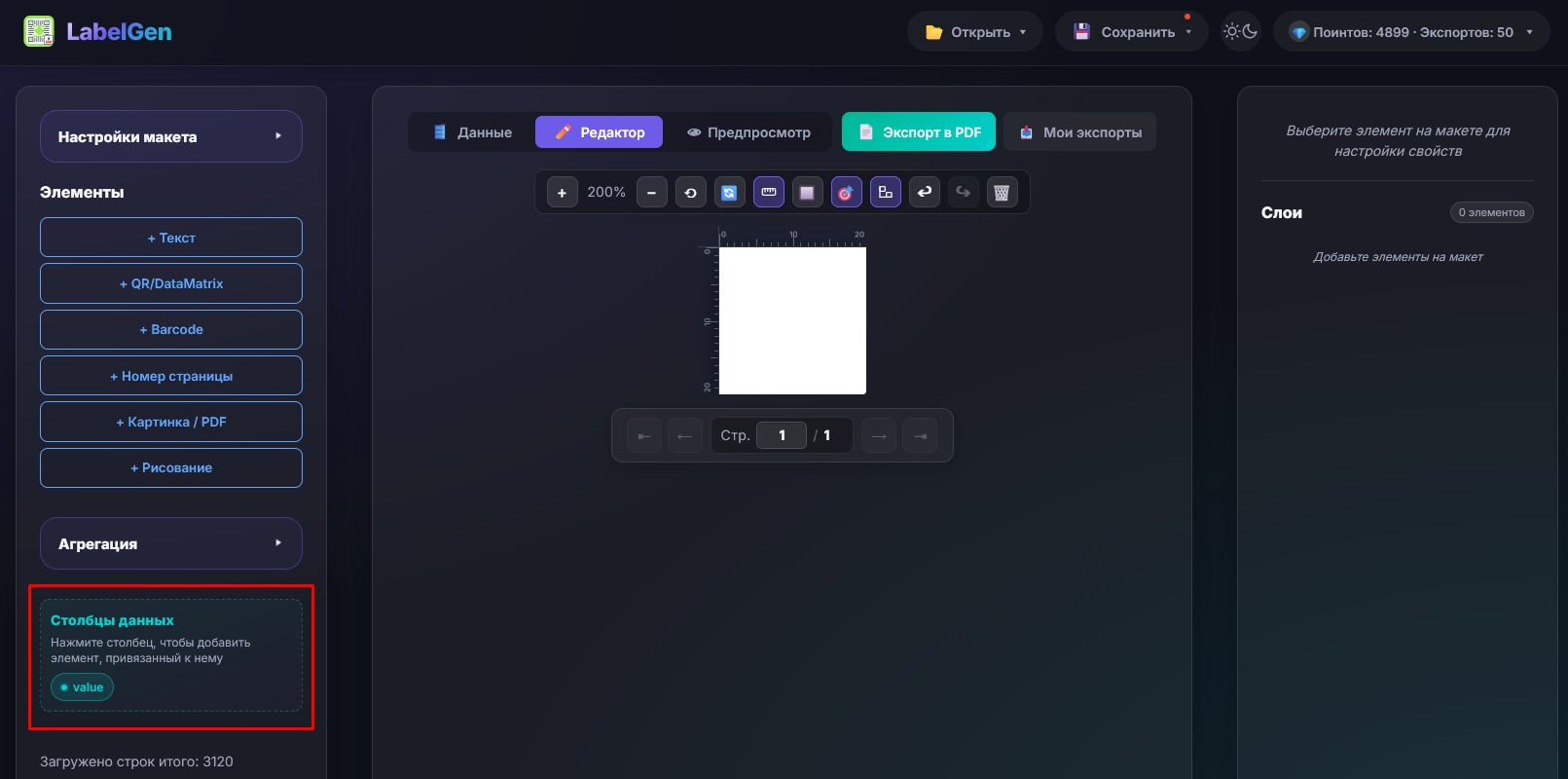Open the Сохранить dropdown menu
This screenshot has height=779, width=1568.
pos(1132,32)
